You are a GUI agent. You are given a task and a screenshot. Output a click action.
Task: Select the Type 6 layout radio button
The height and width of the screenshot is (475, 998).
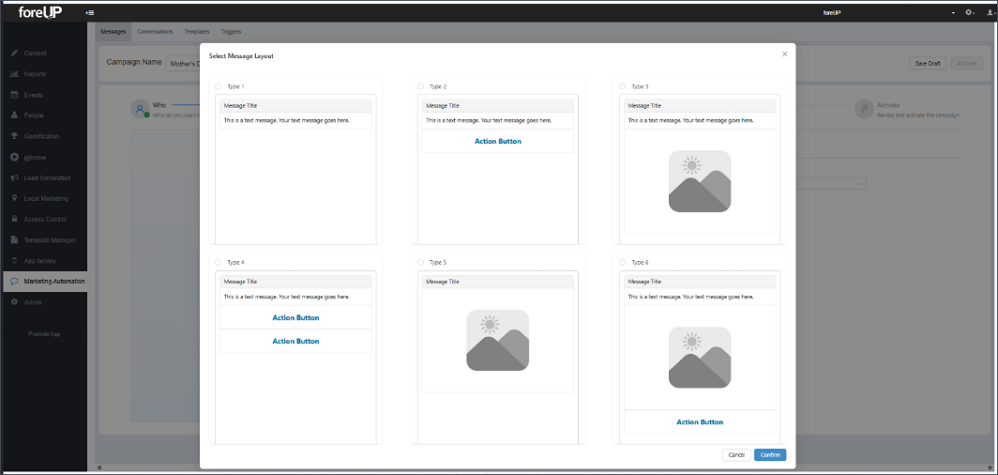[622, 262]
